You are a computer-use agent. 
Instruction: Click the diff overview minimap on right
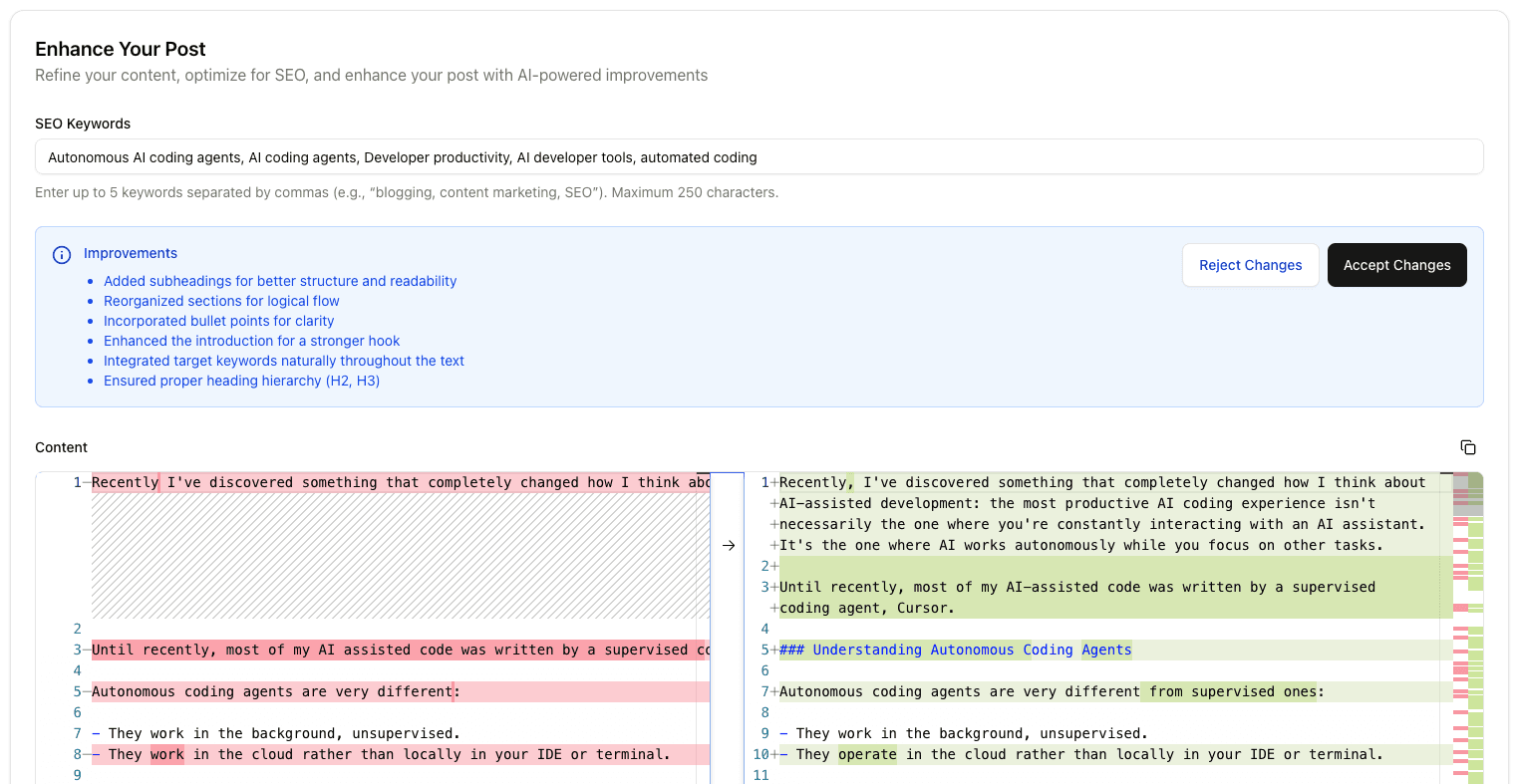1468,628
